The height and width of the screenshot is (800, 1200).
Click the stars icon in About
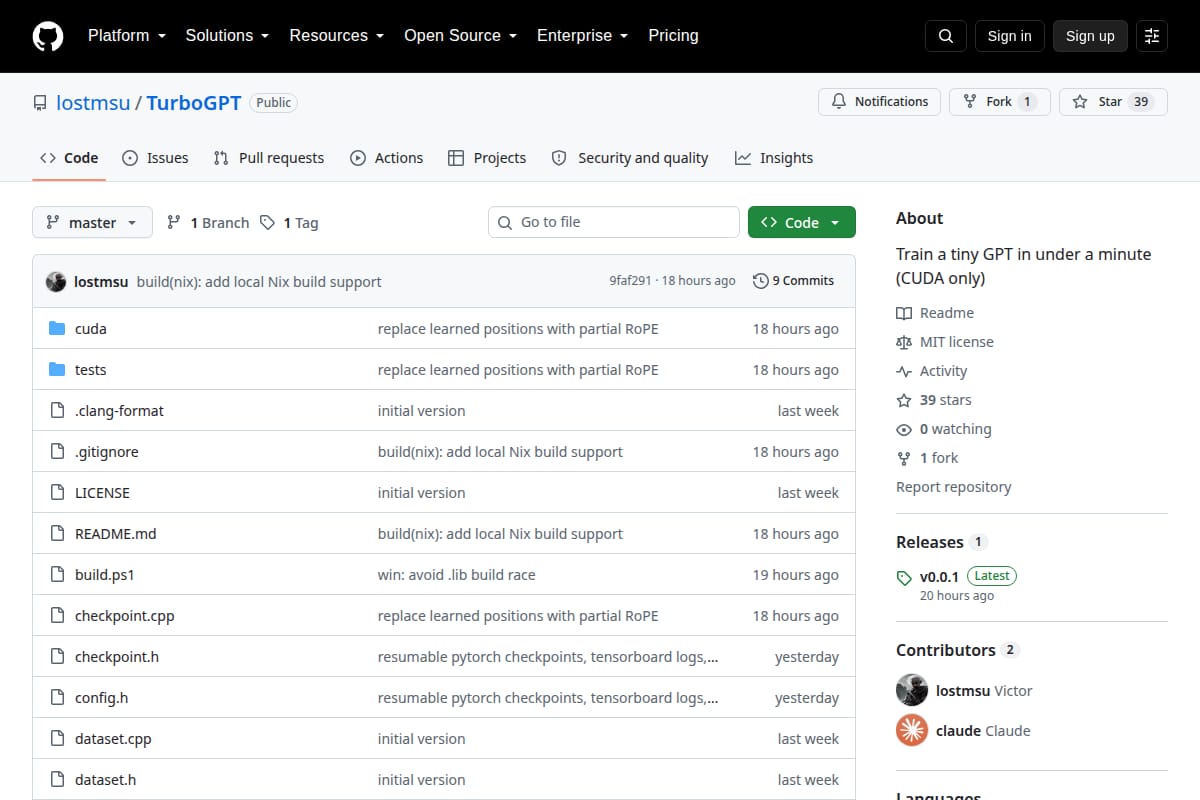pyautogui.click(x=904, y=400)
